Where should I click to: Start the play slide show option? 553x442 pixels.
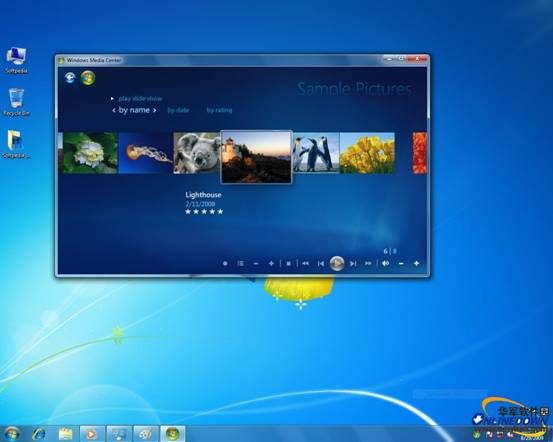(140, 99)
